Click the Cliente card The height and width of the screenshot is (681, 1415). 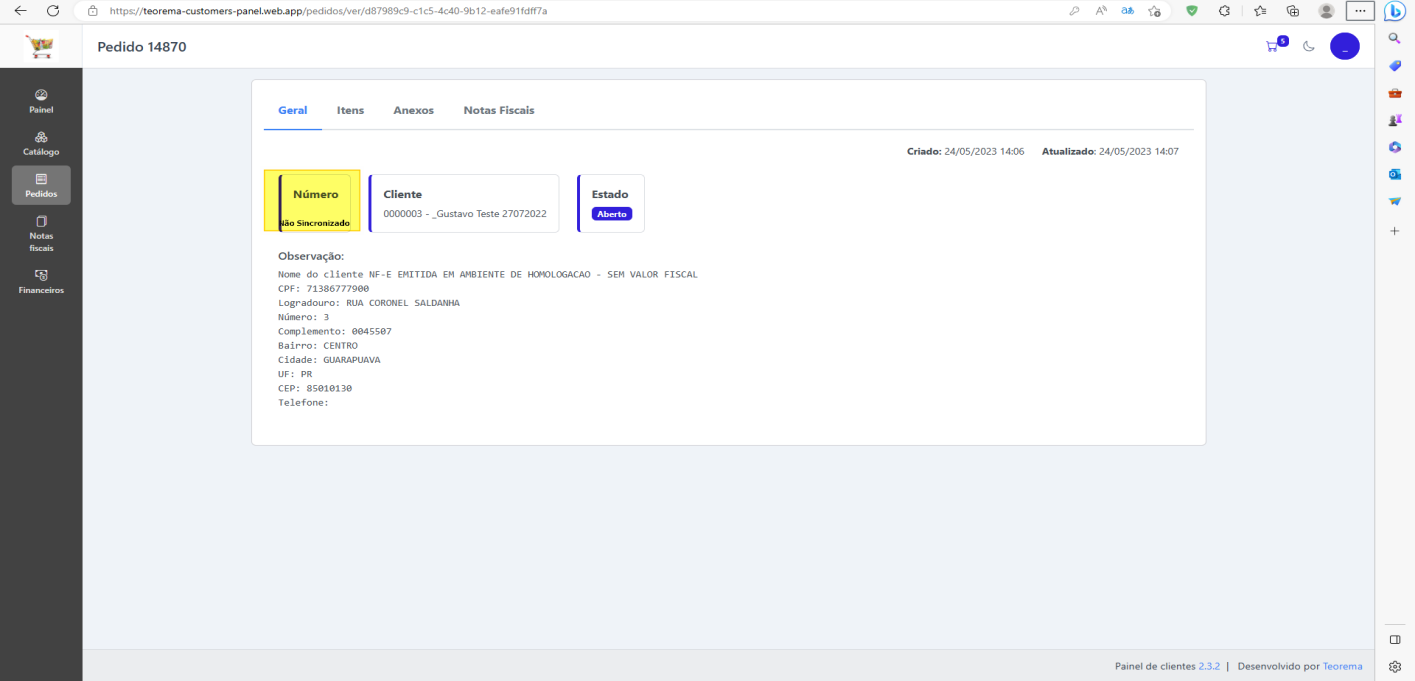click(464, 203)
